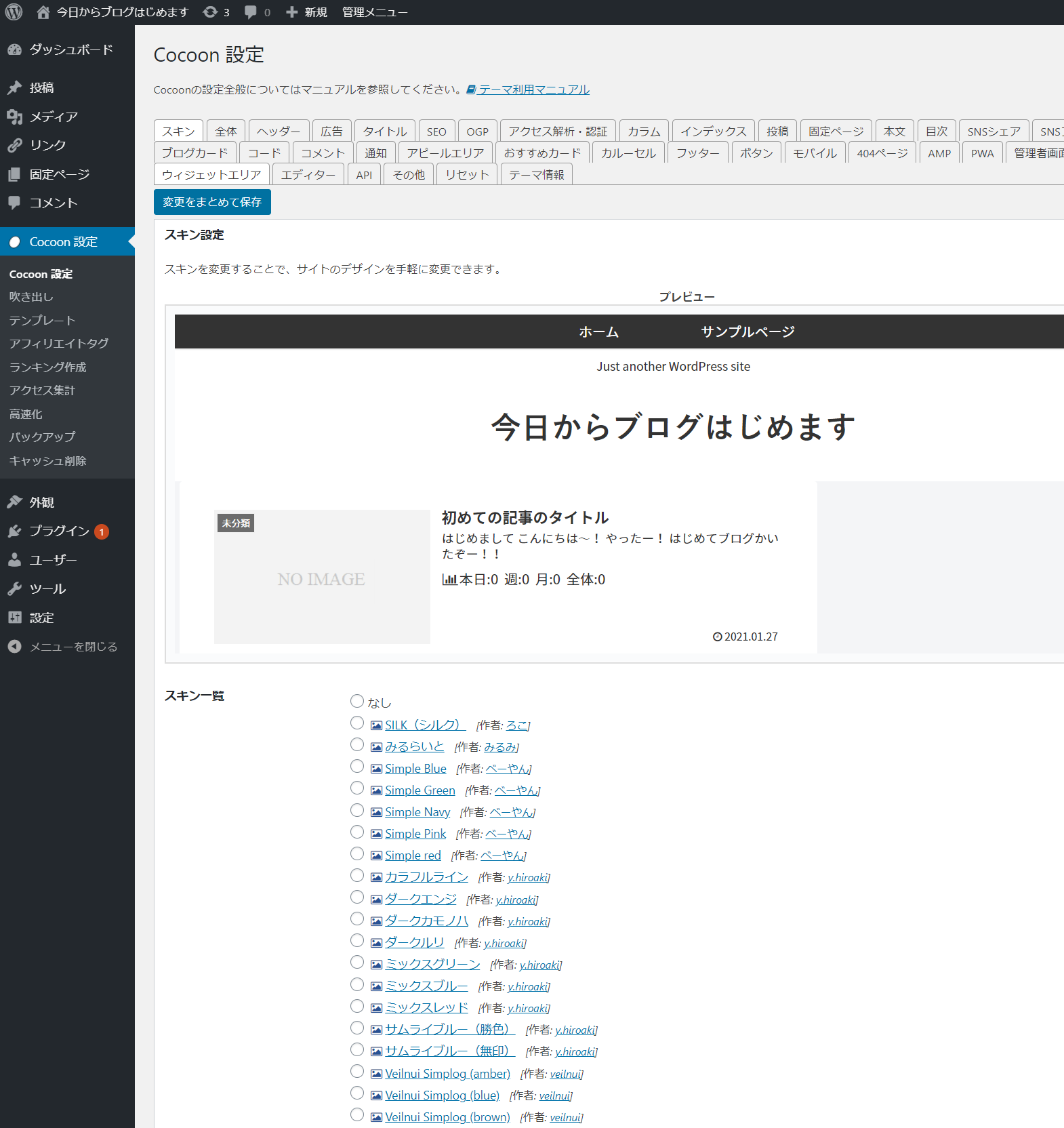
Task: Click the plus New icon in admin bar
Action: tap(292, 12)
